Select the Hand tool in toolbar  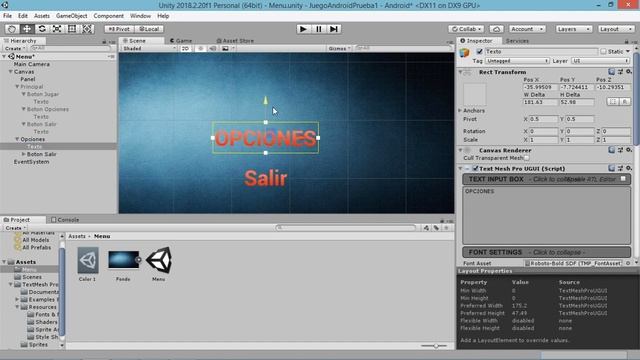coord(12,29)
